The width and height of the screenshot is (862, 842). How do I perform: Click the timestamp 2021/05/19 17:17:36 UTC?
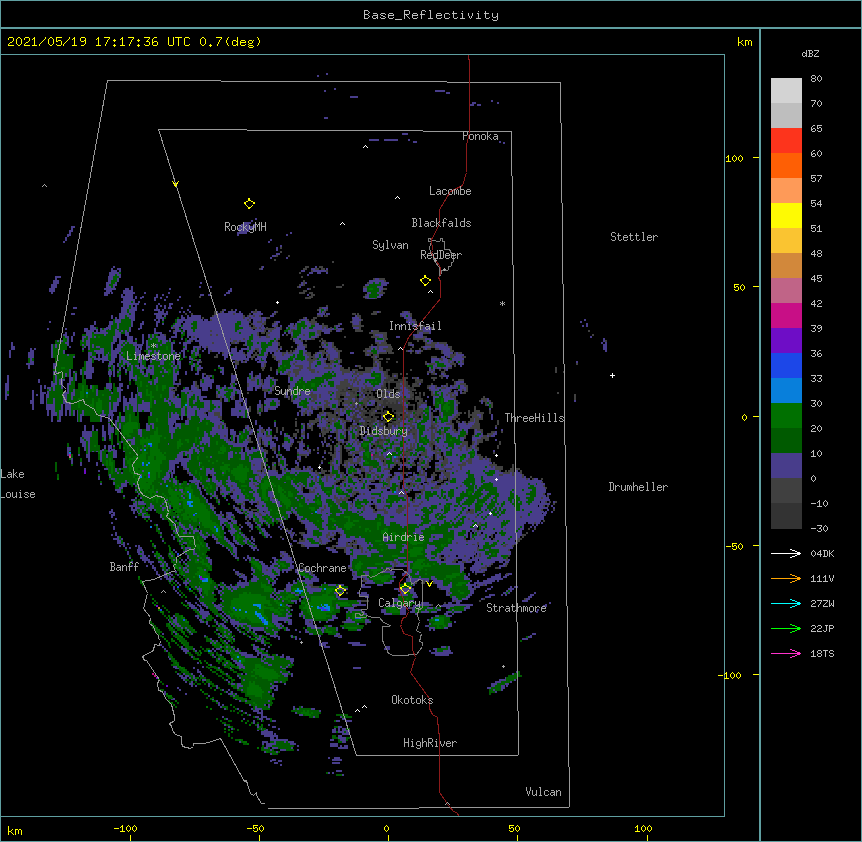[99, 42]
